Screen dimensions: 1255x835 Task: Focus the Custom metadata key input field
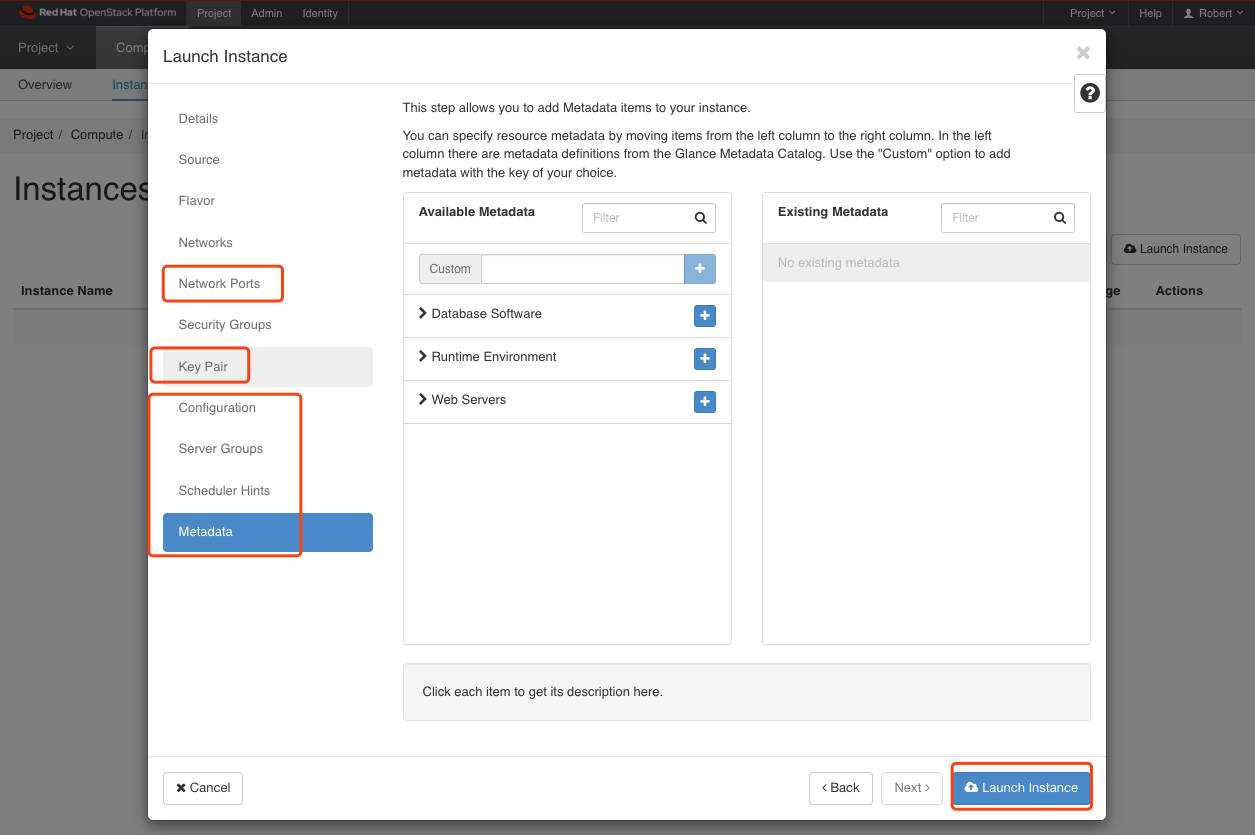tap(582, 269)
